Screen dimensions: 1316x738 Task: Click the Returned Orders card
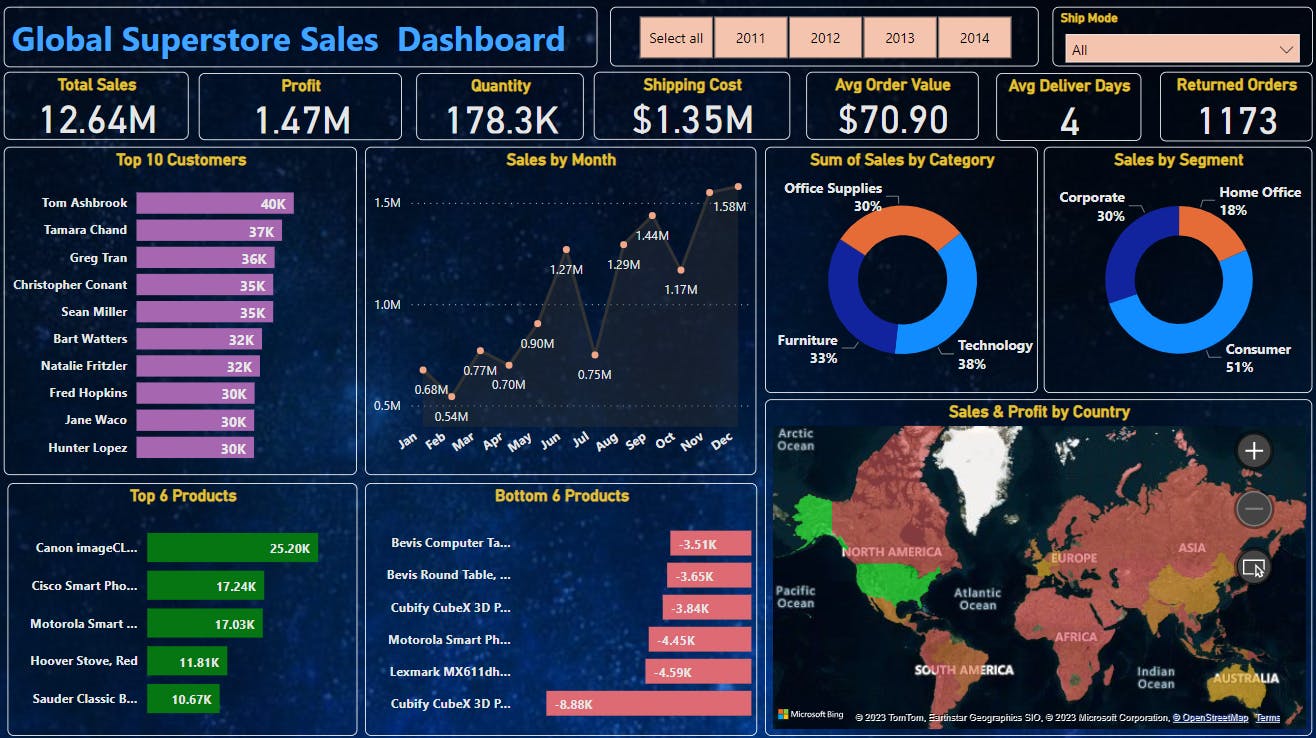point(1237,106)
